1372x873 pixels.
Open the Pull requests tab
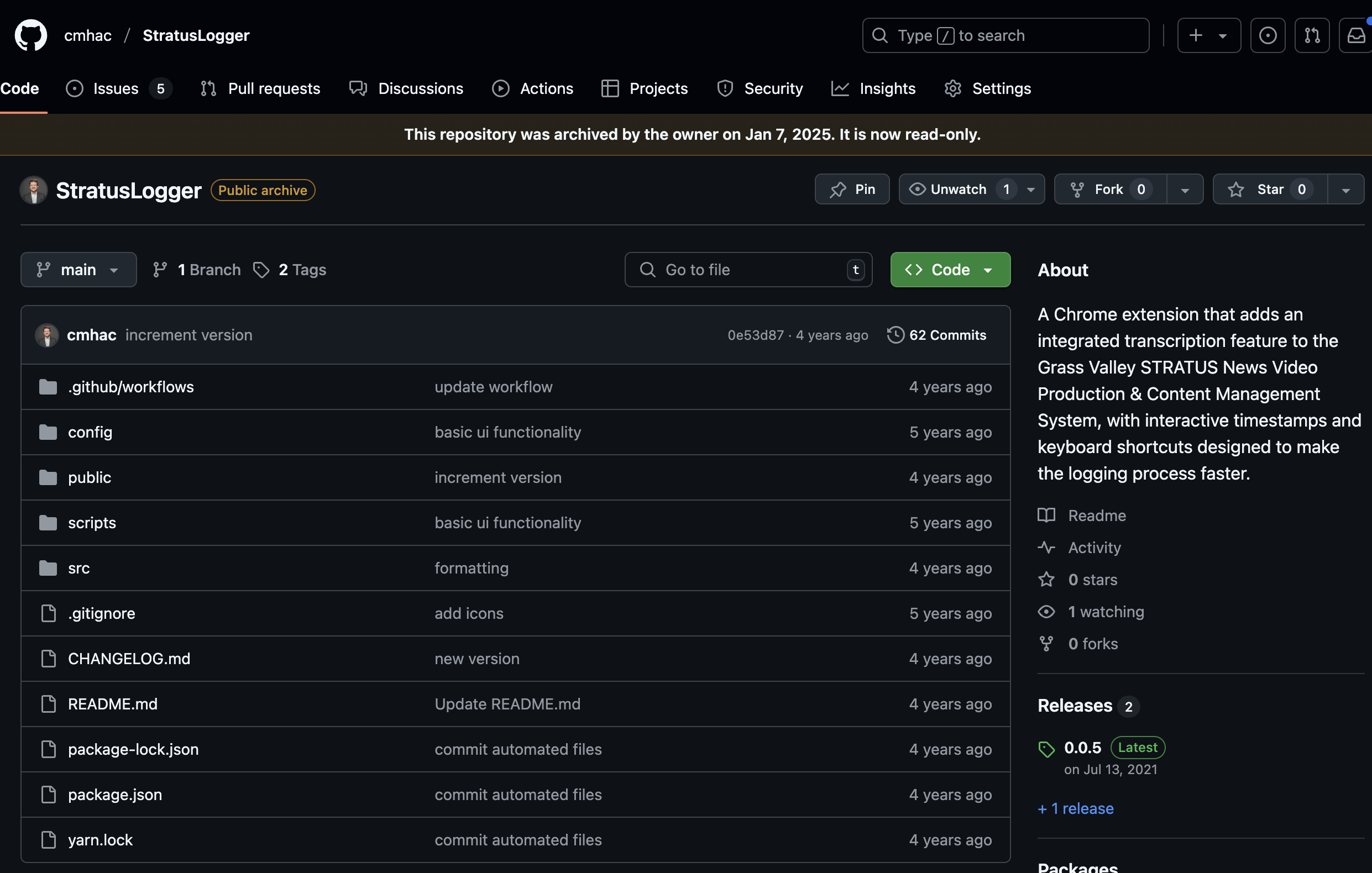pos(260,88)
